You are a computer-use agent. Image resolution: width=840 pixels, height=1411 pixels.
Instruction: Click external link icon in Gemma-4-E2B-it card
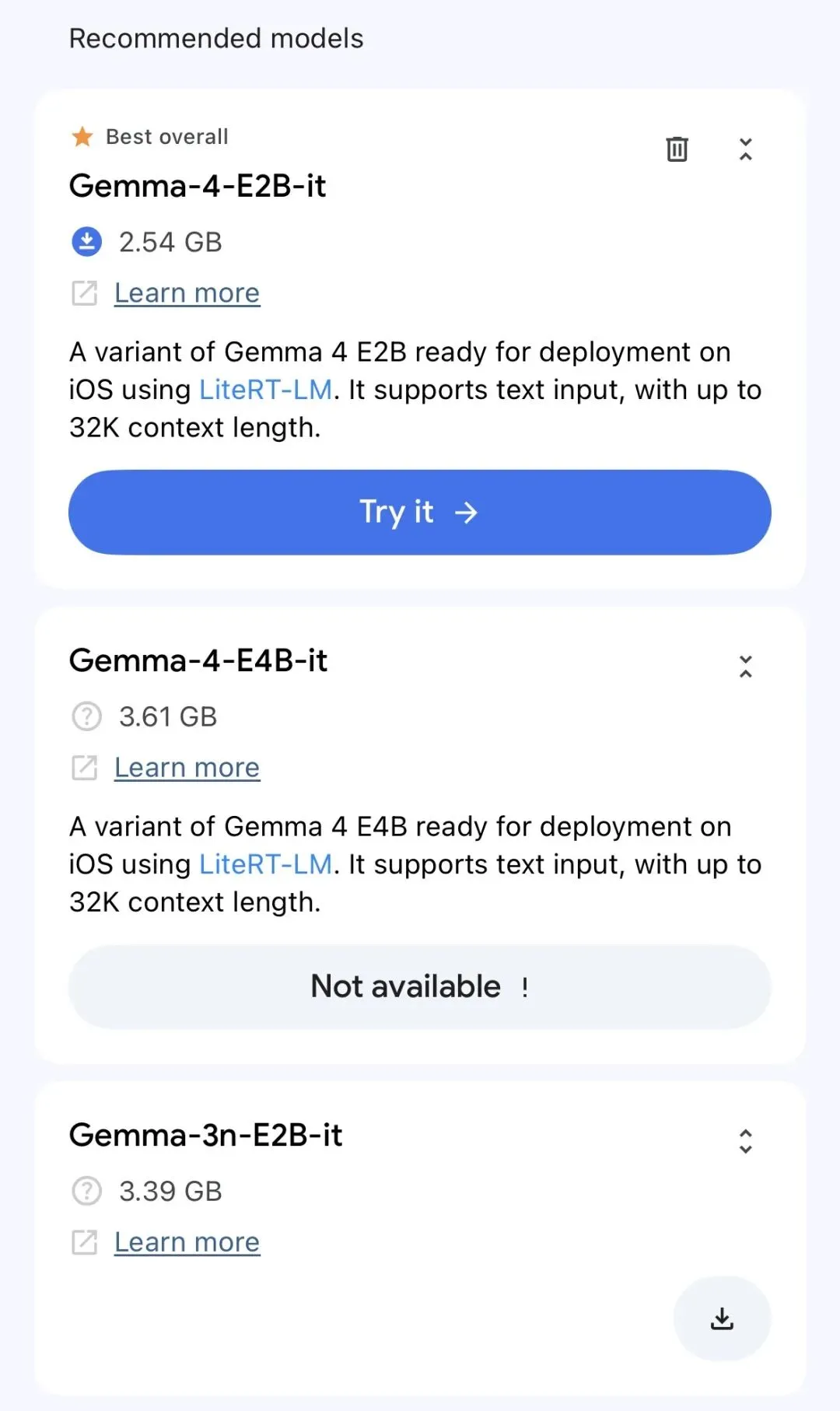pyautogui.click(x=85, y=293)
